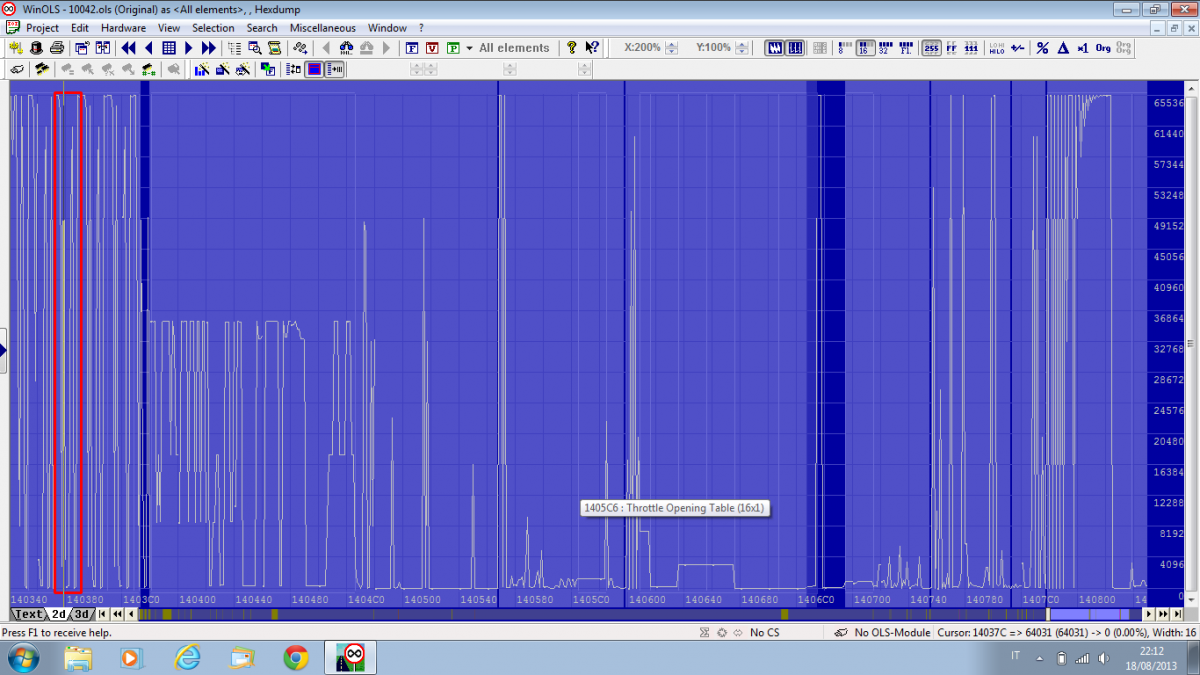Activate the What's This context help pointer

(x=591, y=47)
